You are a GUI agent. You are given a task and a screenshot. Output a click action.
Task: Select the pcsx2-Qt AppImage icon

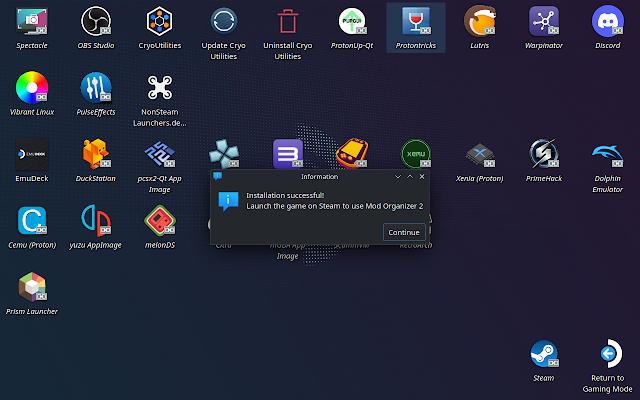[x=160, y=154]
